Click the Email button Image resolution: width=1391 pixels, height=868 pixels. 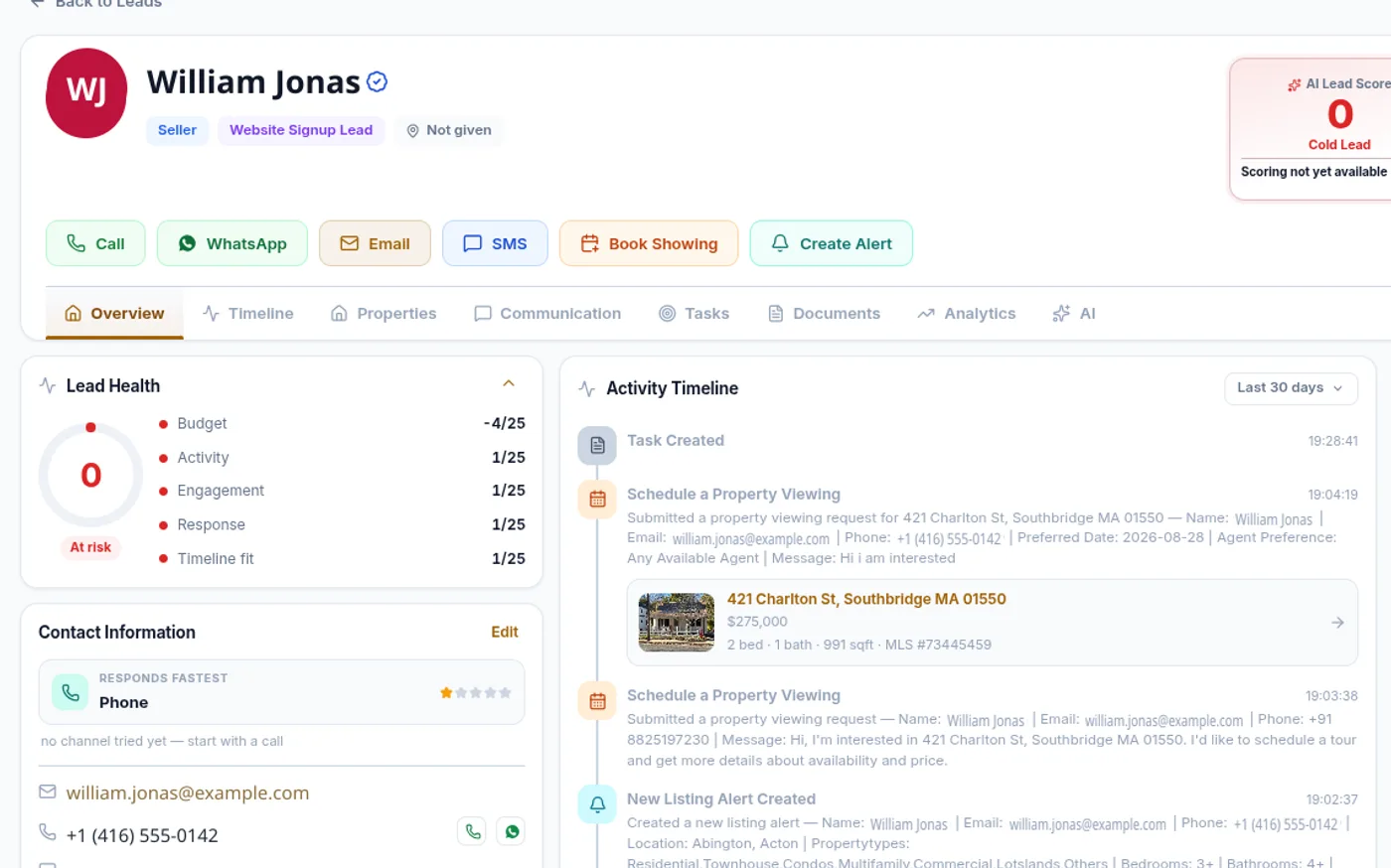point(375,243)
